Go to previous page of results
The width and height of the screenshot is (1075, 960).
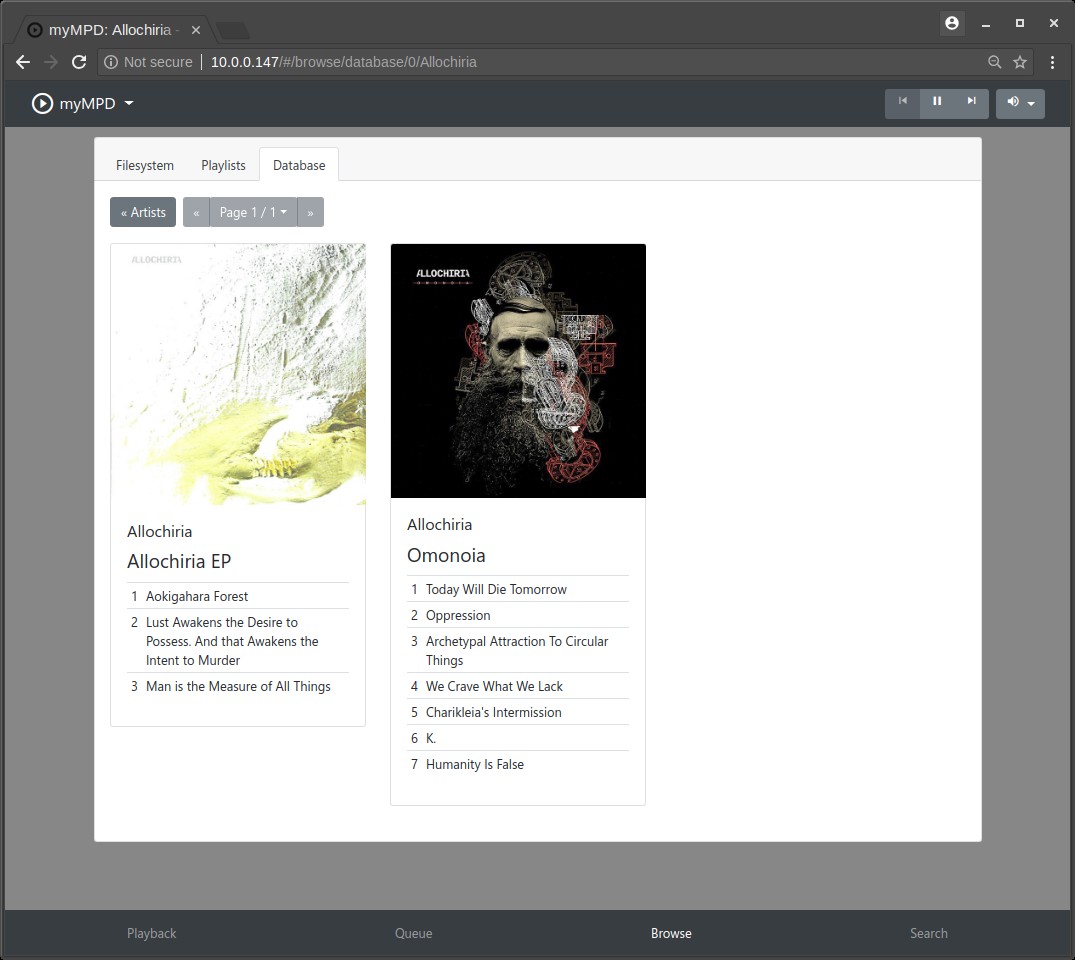pos(196,212)
